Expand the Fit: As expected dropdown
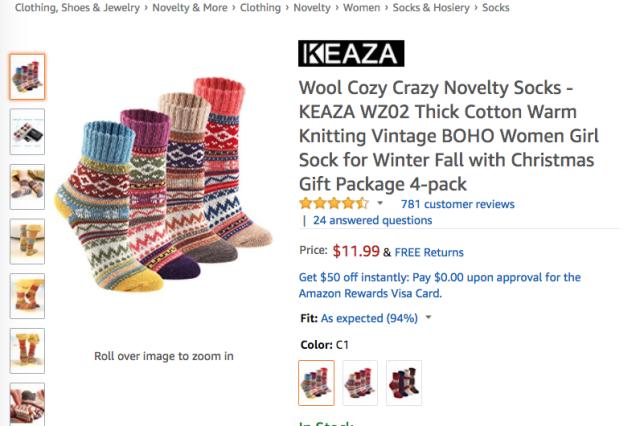The width and height of the screenshot is (640, 426). point(428,318)
